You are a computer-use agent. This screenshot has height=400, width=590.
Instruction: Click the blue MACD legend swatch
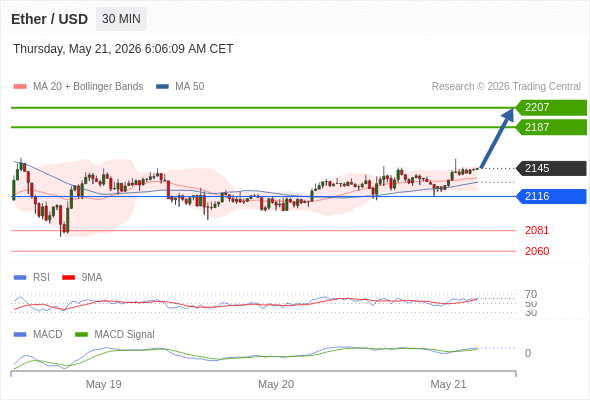tap(20, 335)
